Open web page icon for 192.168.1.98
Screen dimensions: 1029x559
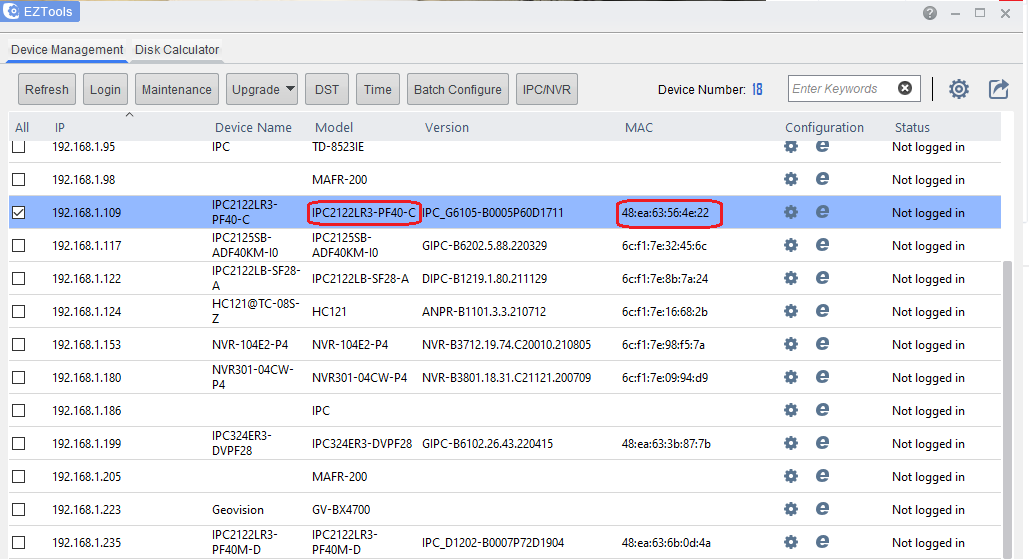(x=822, y=178)
